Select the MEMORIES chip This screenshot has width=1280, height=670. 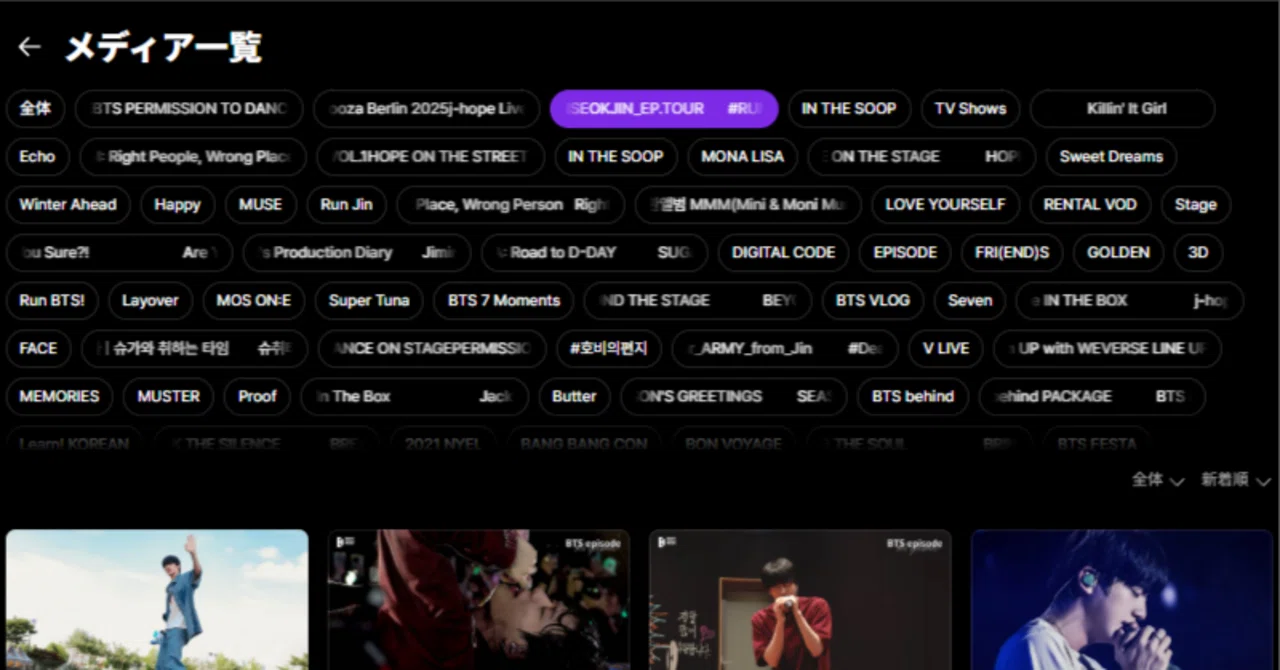coord(59,396)
